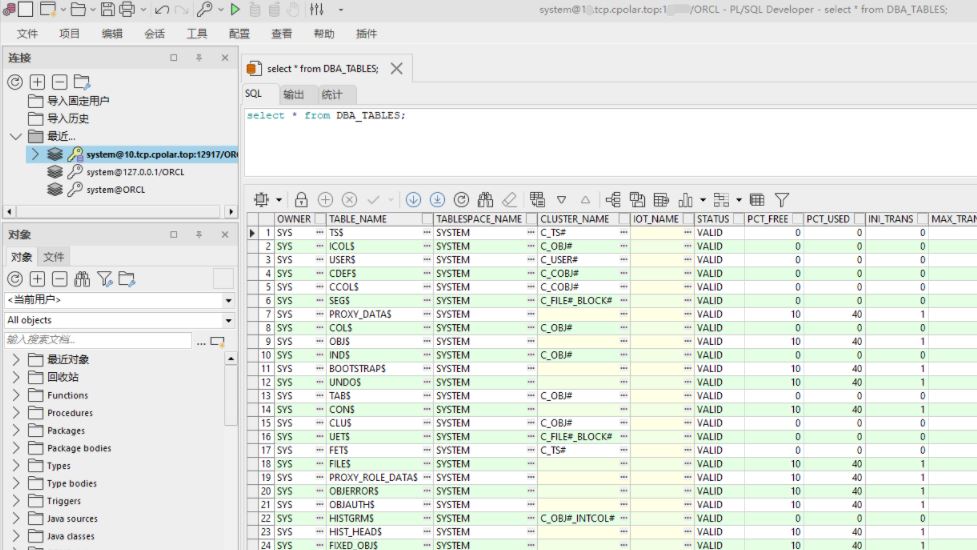This screenshot has height=550, width=977.
Task: Click the Execute (green play) button
Action: point(235,10)
